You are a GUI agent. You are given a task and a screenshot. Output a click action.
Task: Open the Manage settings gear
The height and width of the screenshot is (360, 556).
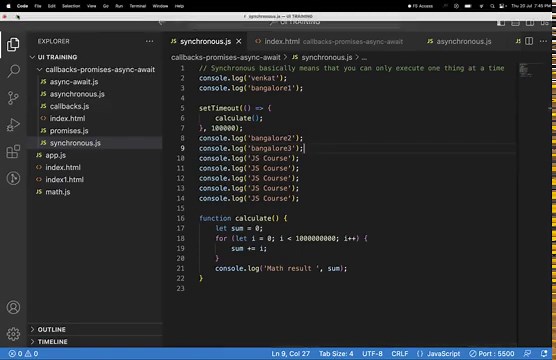pyautogui.click(x=13, y=334)
